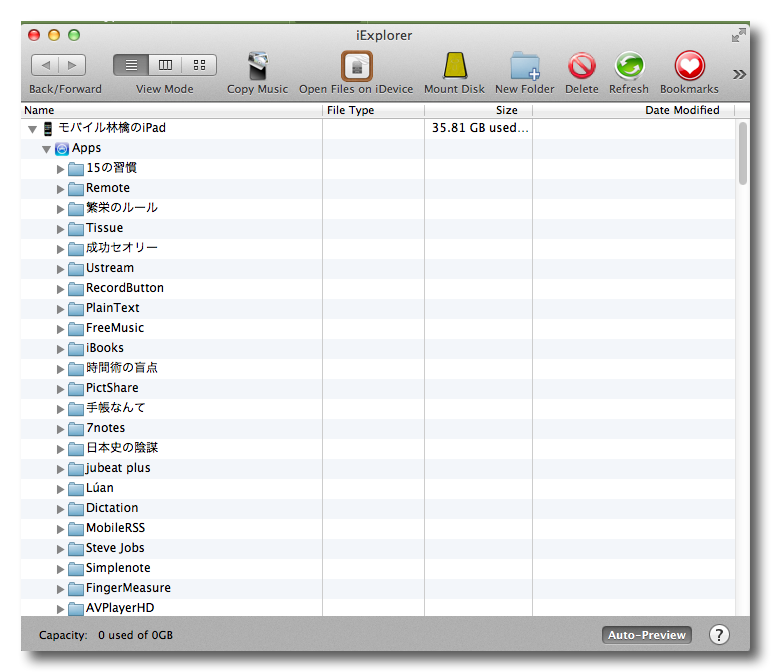Viewport: 771px width, 672px height.
Task: Click the Capacity status text
Action: 106,635
